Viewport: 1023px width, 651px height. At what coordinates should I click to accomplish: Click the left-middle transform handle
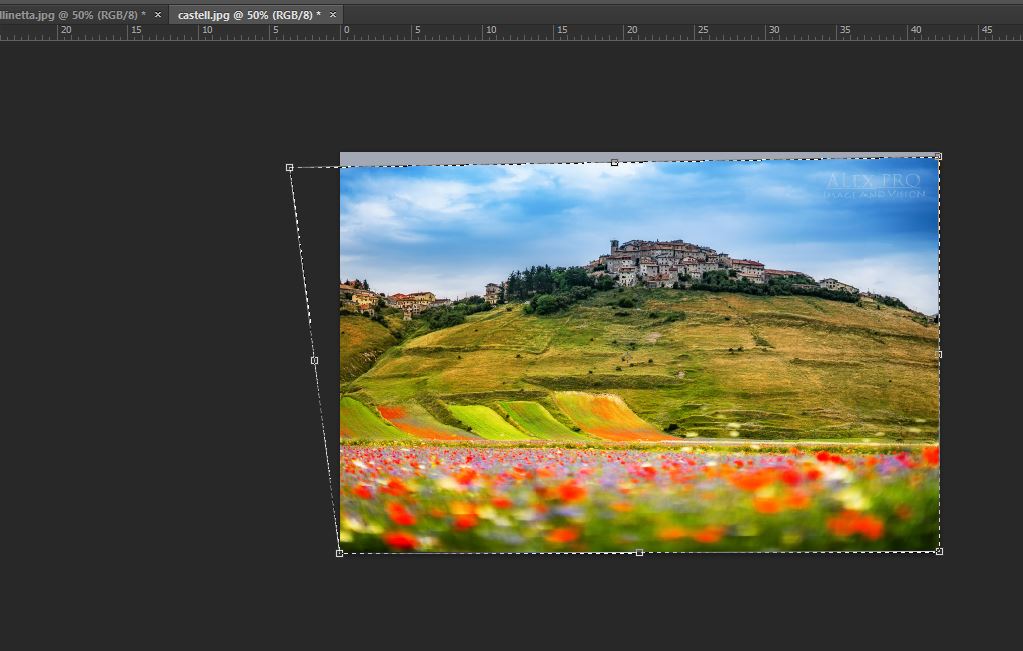[x=314, y=360]
